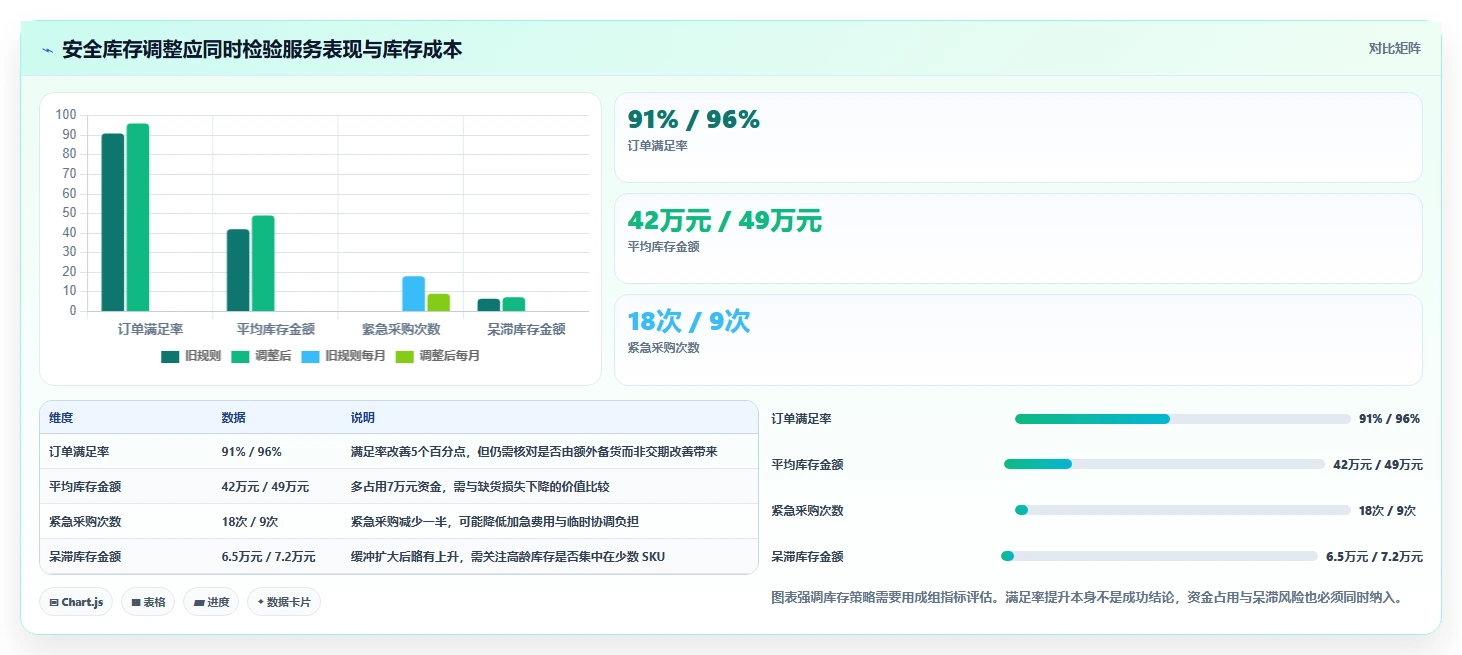Toggle the 旧规则 legend entry in the chart

coord(191,356)
